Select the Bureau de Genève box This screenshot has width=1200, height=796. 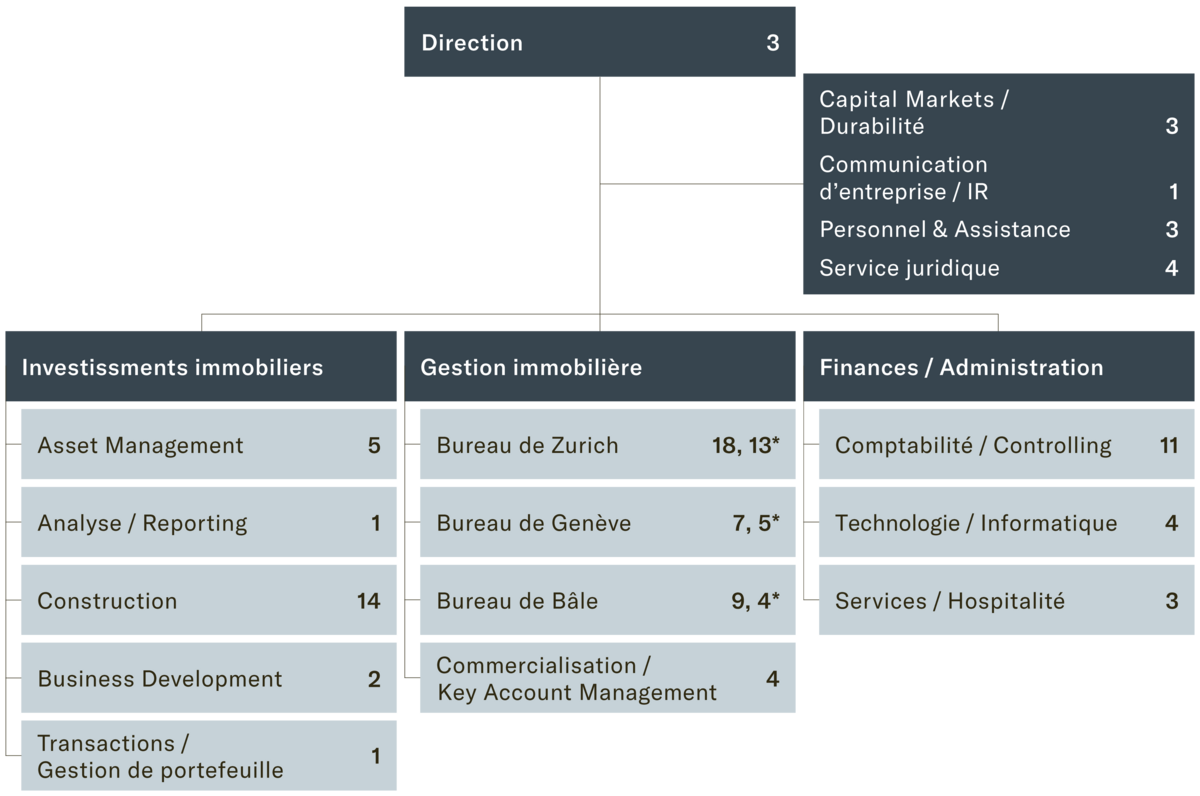[x=607, y=523]
